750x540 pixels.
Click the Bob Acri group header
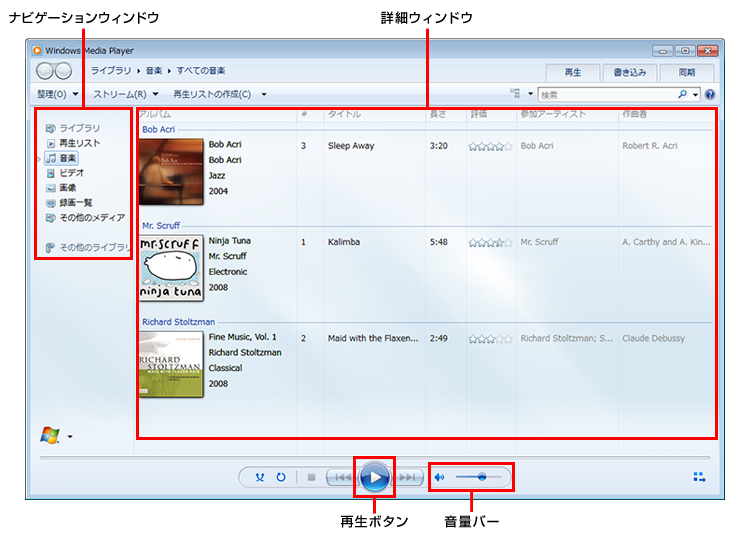(158, 129)
